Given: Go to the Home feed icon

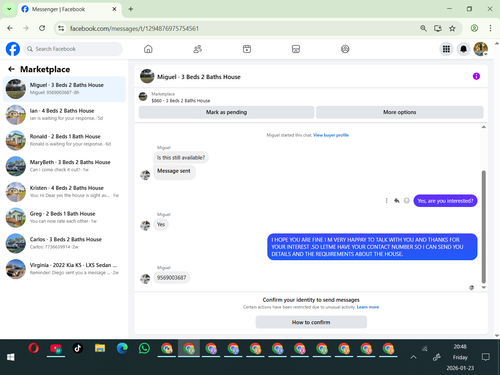Looking at the screenshot, I should [148, 49].
